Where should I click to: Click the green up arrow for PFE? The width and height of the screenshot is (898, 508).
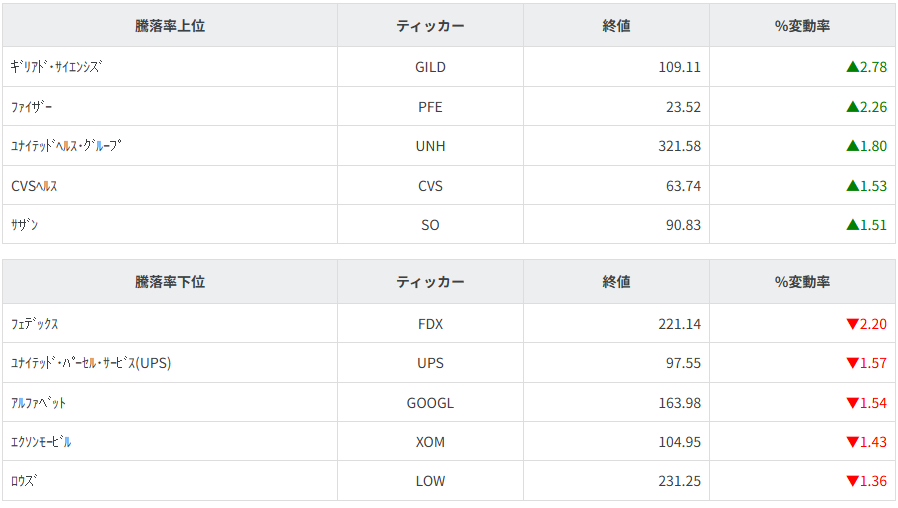tap(852, 107)
